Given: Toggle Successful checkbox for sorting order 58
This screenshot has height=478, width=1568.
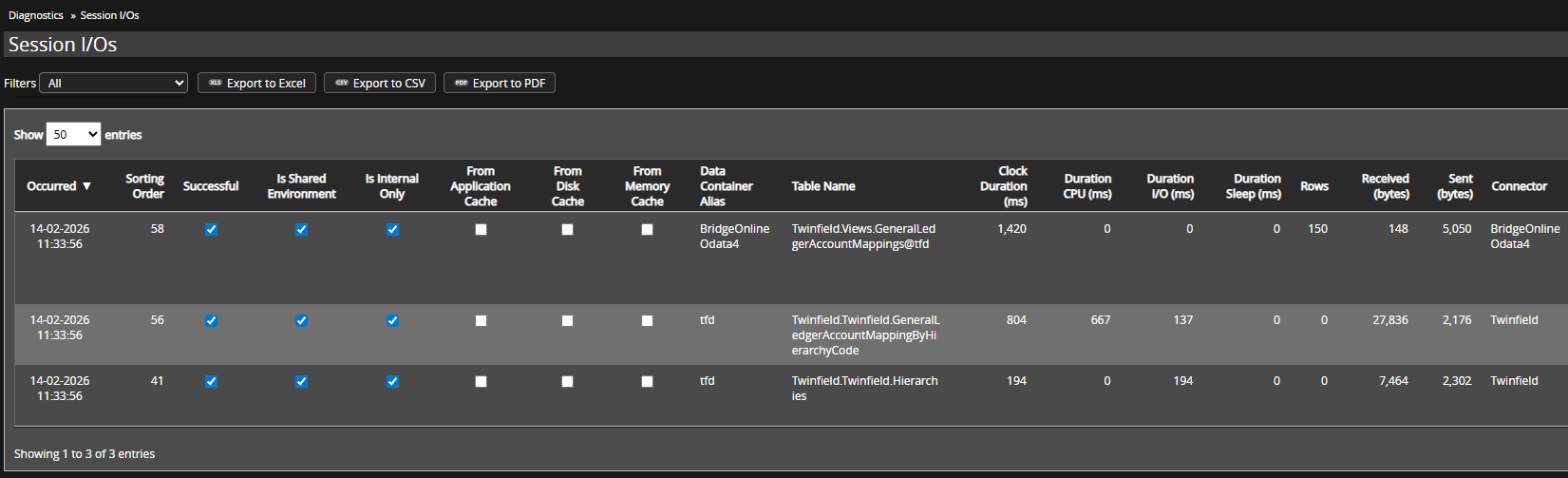Looking at the screenshot, I should click(x=211, y=230).
